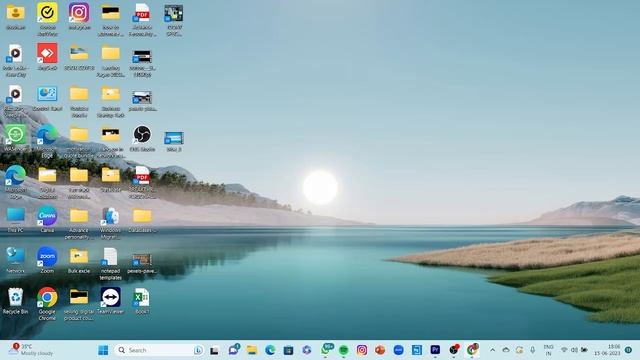The height and width of the screenshot is (360, 640).
Task: Open the weather widget showing Mostly cloudy
Action: (x=32, y=350)
